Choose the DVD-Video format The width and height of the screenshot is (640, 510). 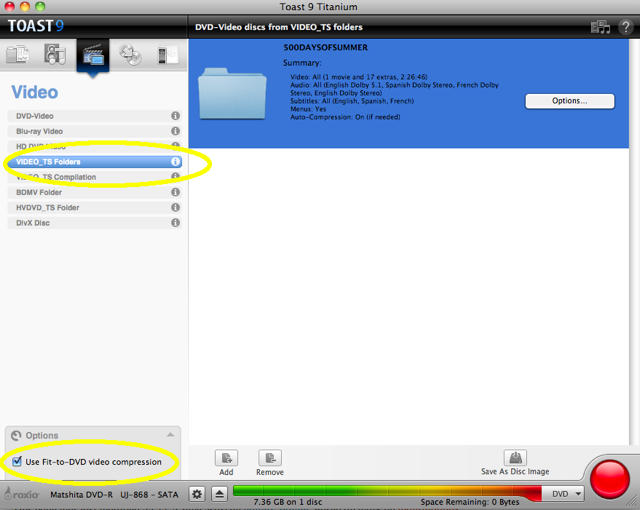pyautogui.click(x=94, y=116)
